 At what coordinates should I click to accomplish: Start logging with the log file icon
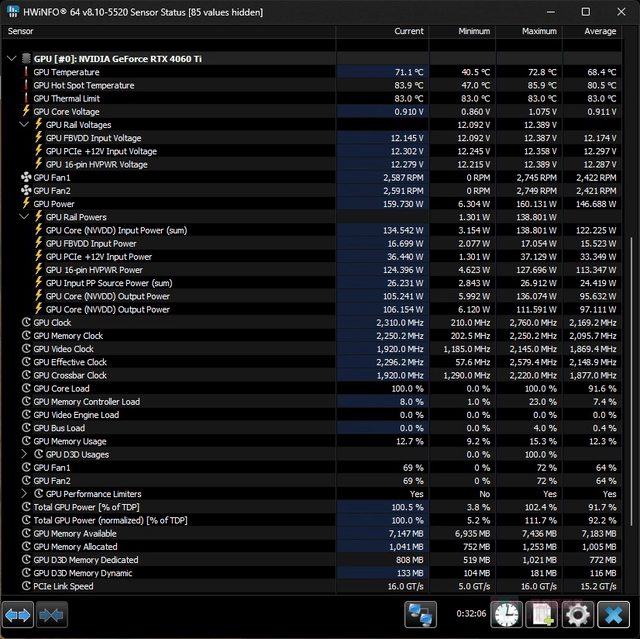click(542, 615)
